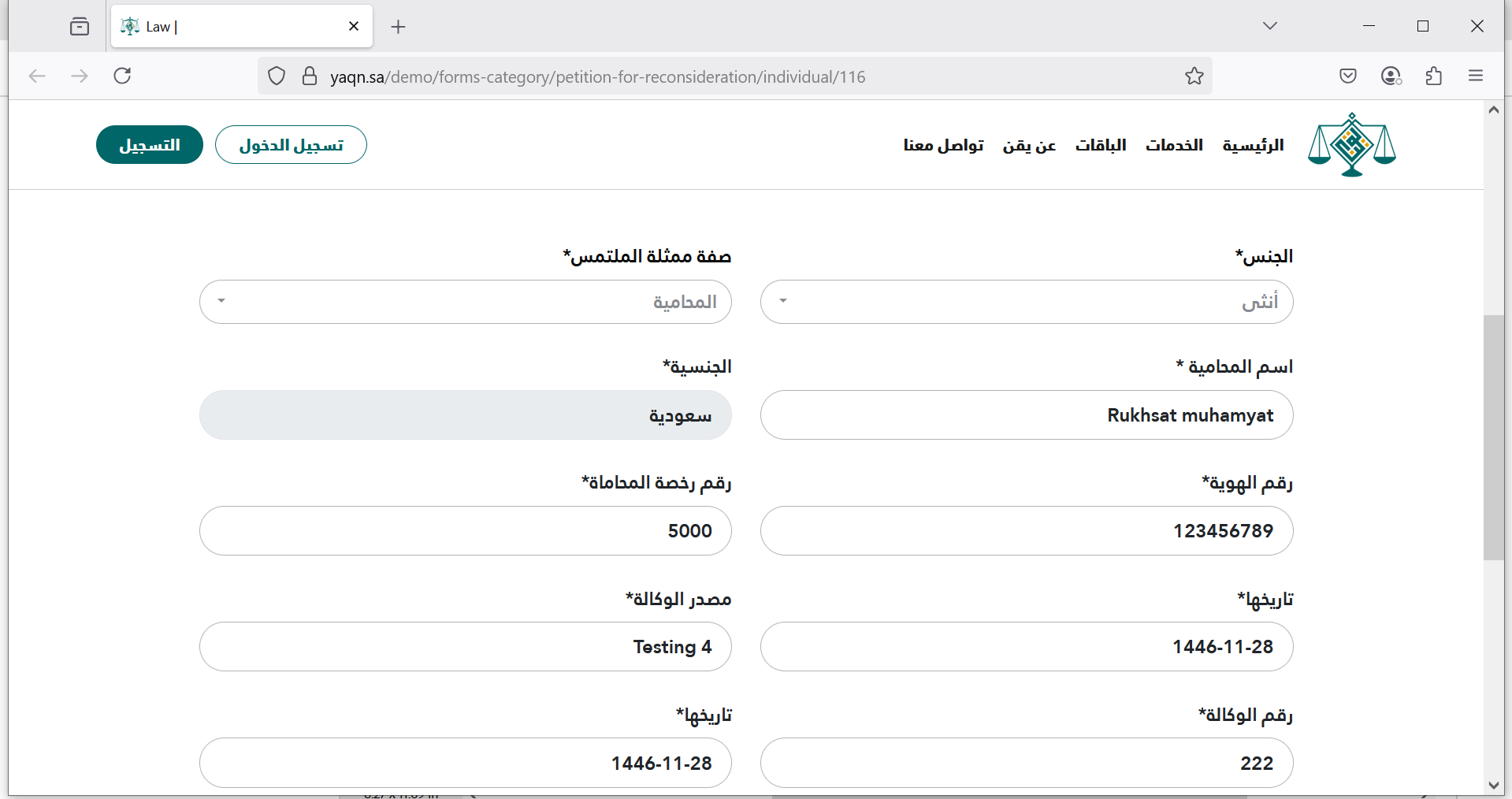Reload the page
This screenshot has width=1512, height=799.
pos(122,76)
